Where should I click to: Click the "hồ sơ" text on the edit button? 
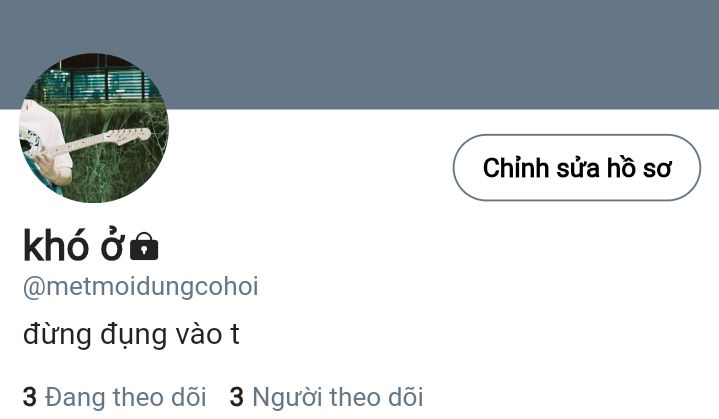tap(639, 167)
